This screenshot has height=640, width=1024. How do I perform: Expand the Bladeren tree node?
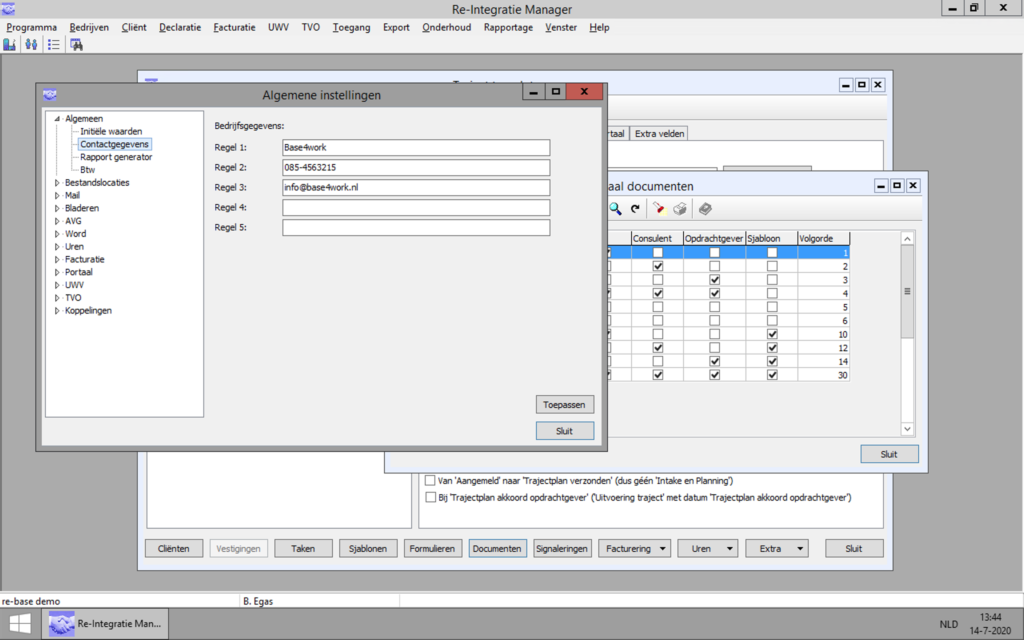(x=57, y=208)
